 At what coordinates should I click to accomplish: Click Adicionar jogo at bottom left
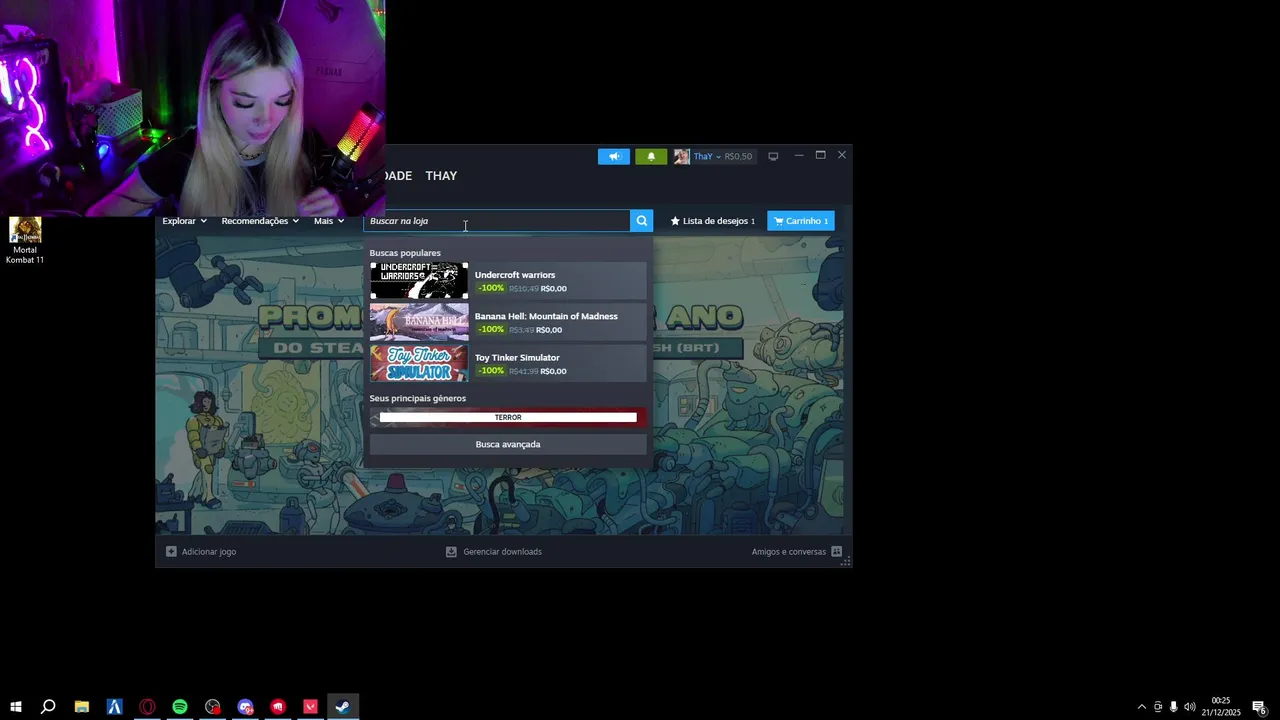click(201, 551)
